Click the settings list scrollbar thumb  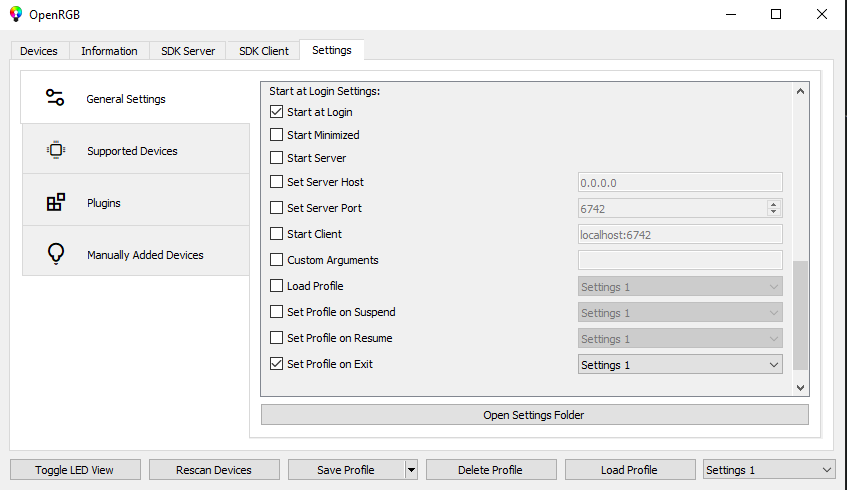pos(800,316)
